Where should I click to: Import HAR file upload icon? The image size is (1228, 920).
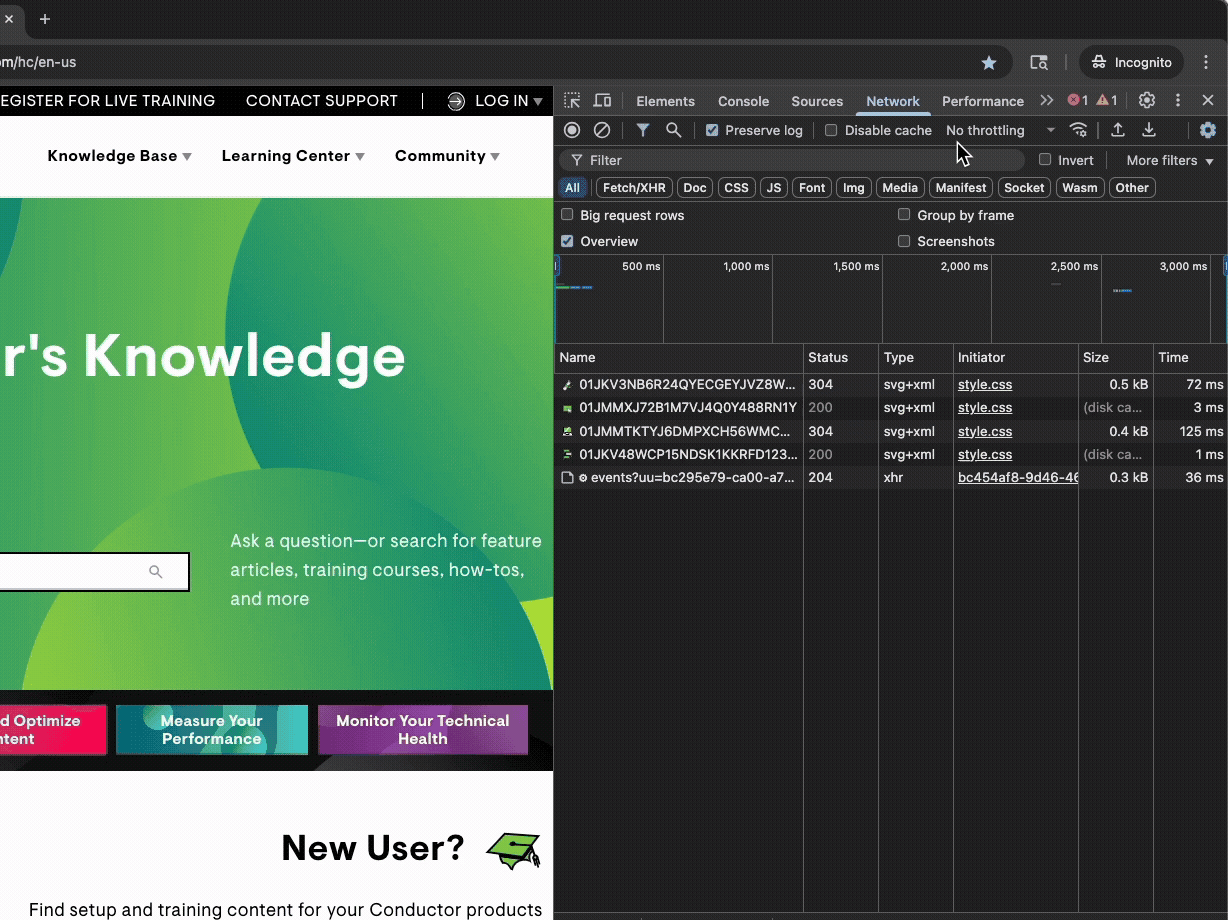[x=1118, y=130]
